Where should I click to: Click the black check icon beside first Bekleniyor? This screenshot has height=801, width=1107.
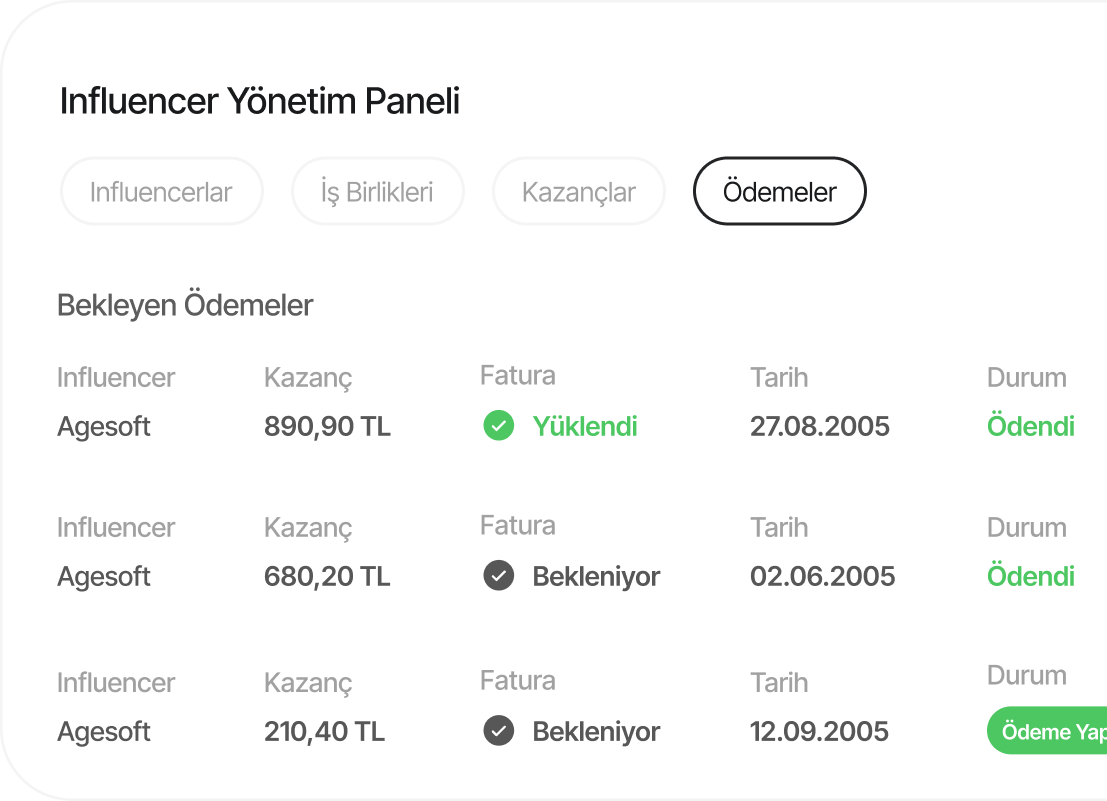(x=498, y=576)
